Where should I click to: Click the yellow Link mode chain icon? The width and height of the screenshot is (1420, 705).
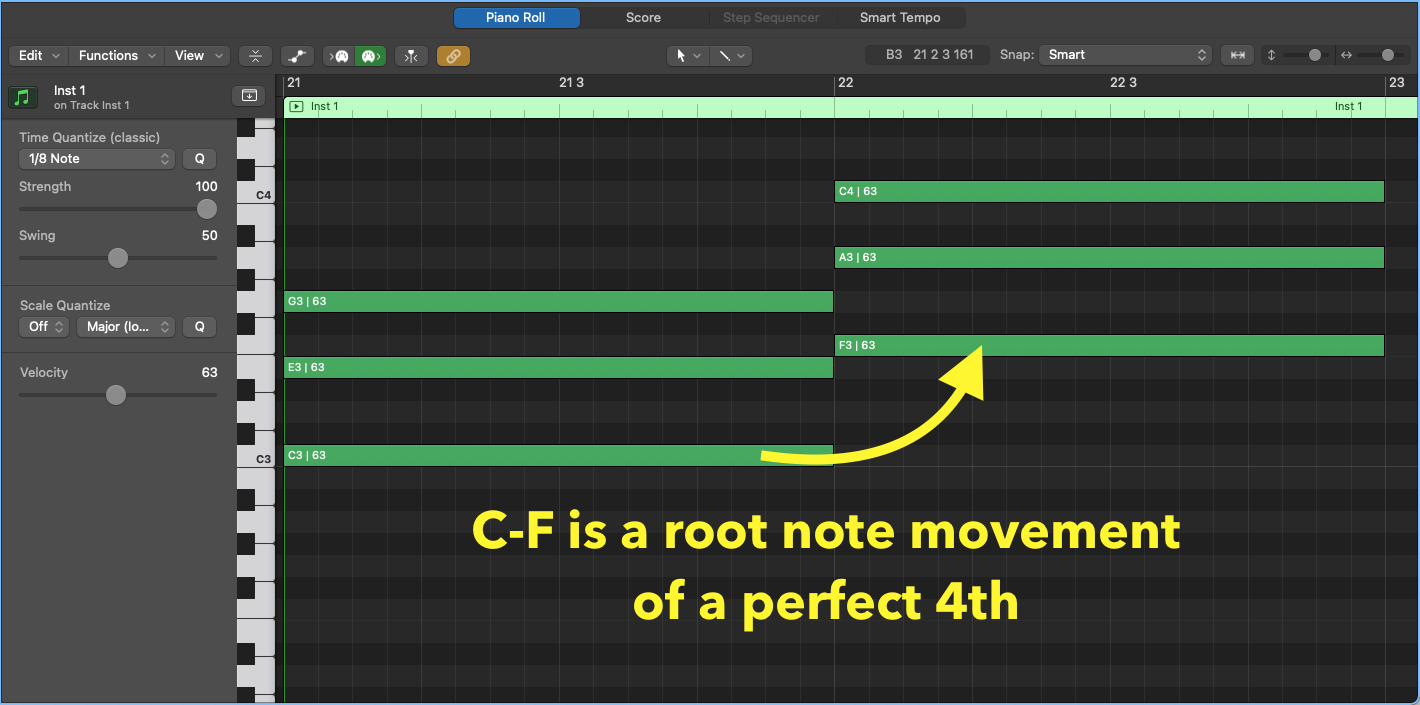click(453, 55)
